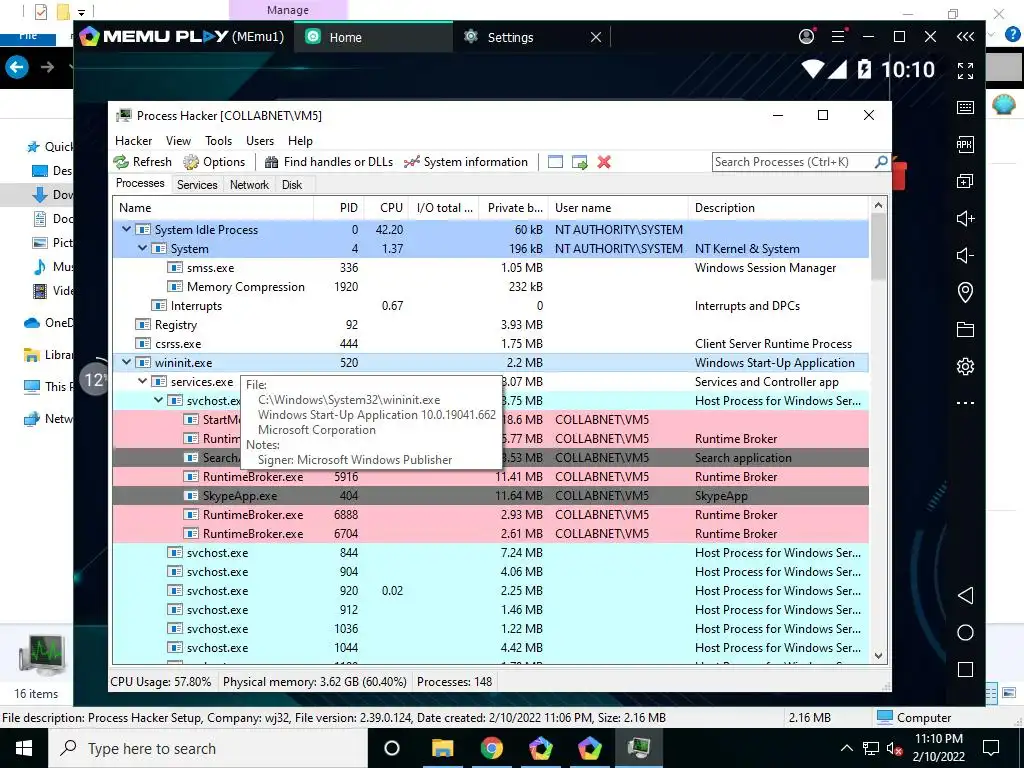The height and width of the screenshot is (768, 1024).
Task: Click the MEmu APK install icon
Action: (x=965, y=144)
